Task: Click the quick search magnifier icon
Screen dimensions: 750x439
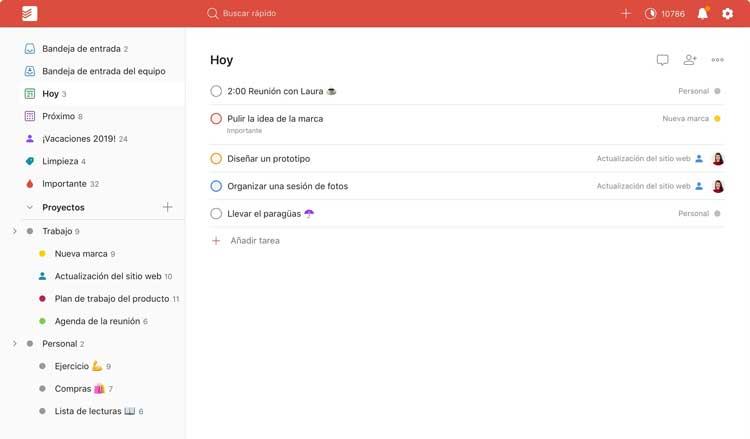Action: point(212,13)
